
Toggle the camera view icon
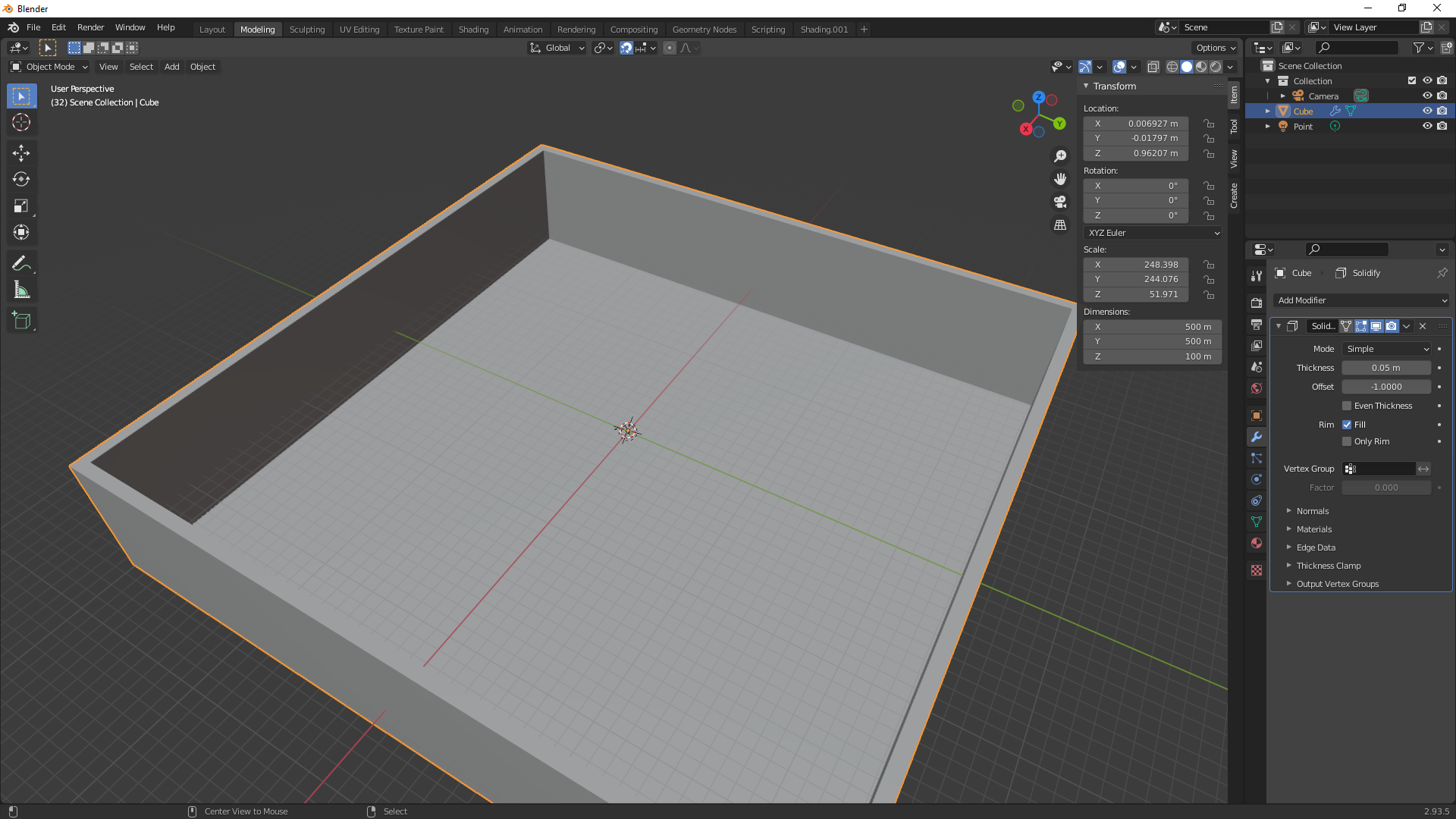tap(1060, 202)
